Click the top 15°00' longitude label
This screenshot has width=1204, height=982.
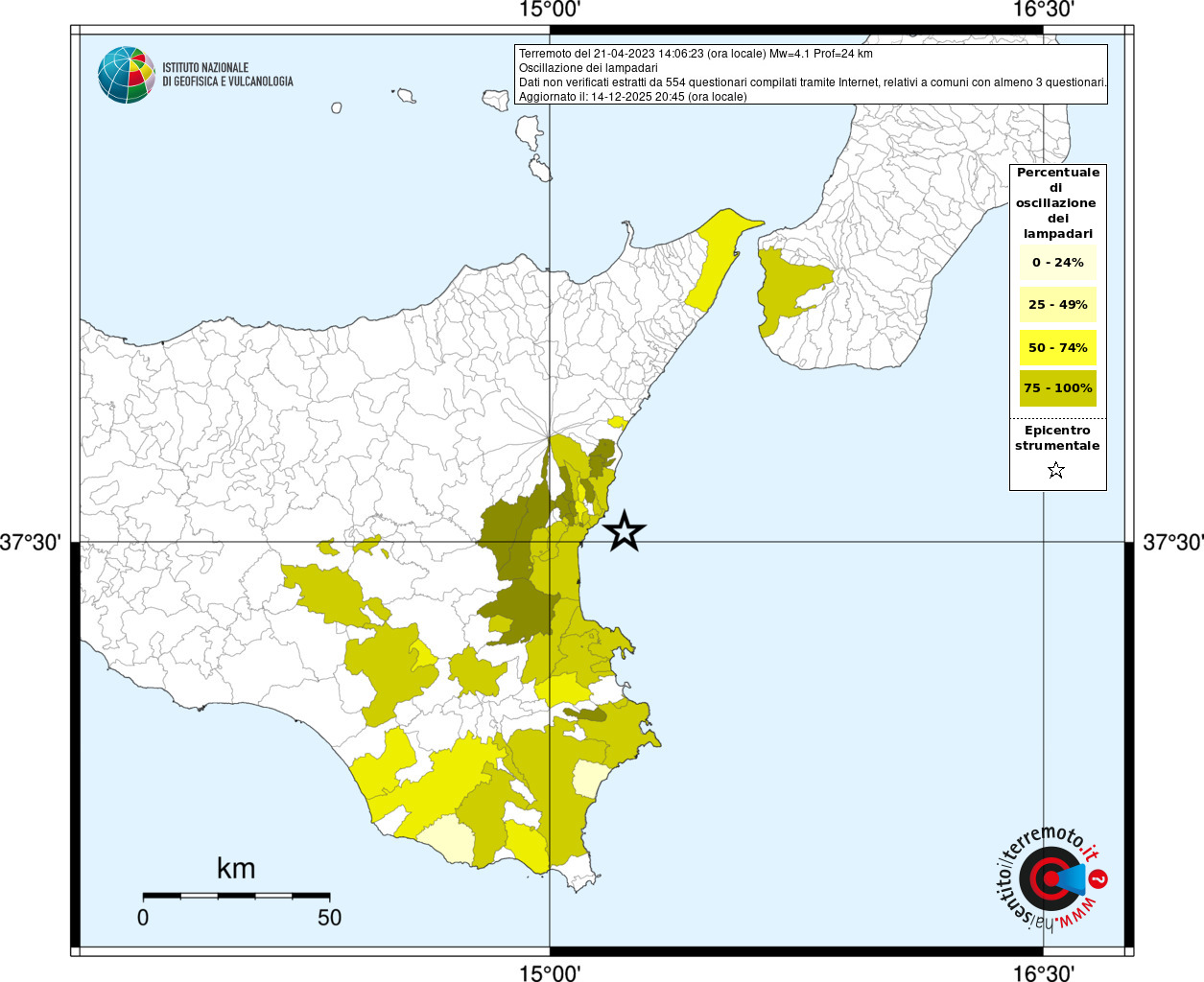(x=550, y=11)
